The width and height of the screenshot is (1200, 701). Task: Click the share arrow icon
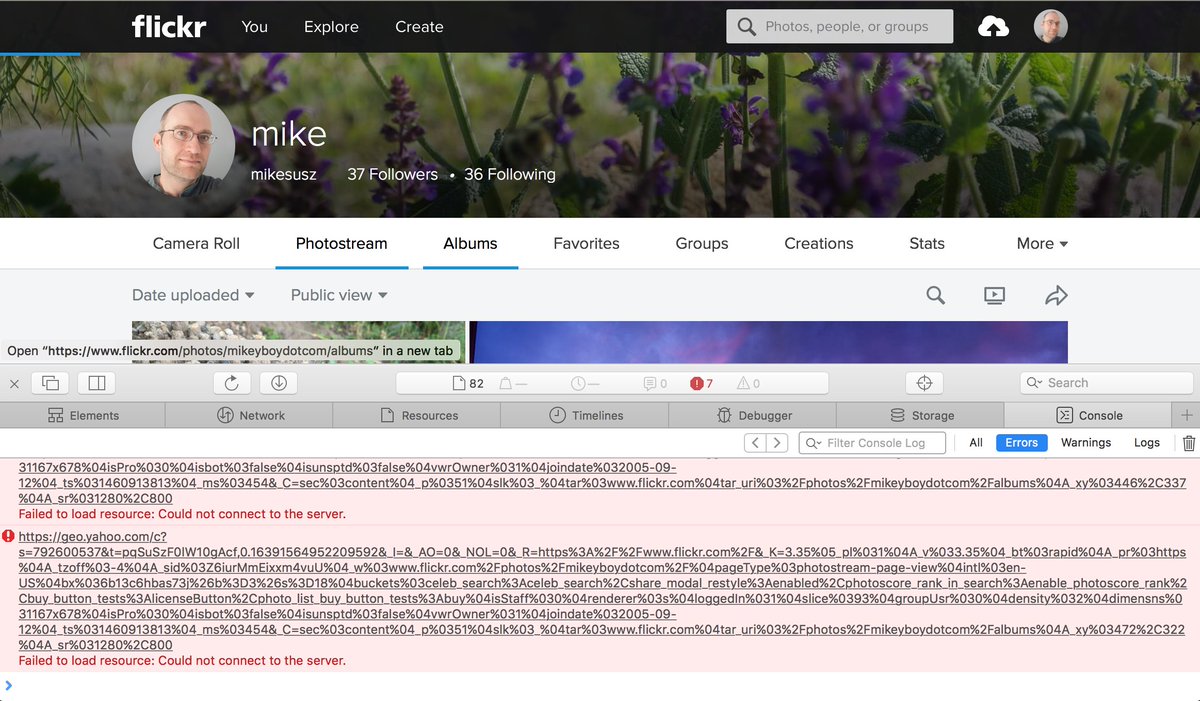click(x=1056, y=295)
